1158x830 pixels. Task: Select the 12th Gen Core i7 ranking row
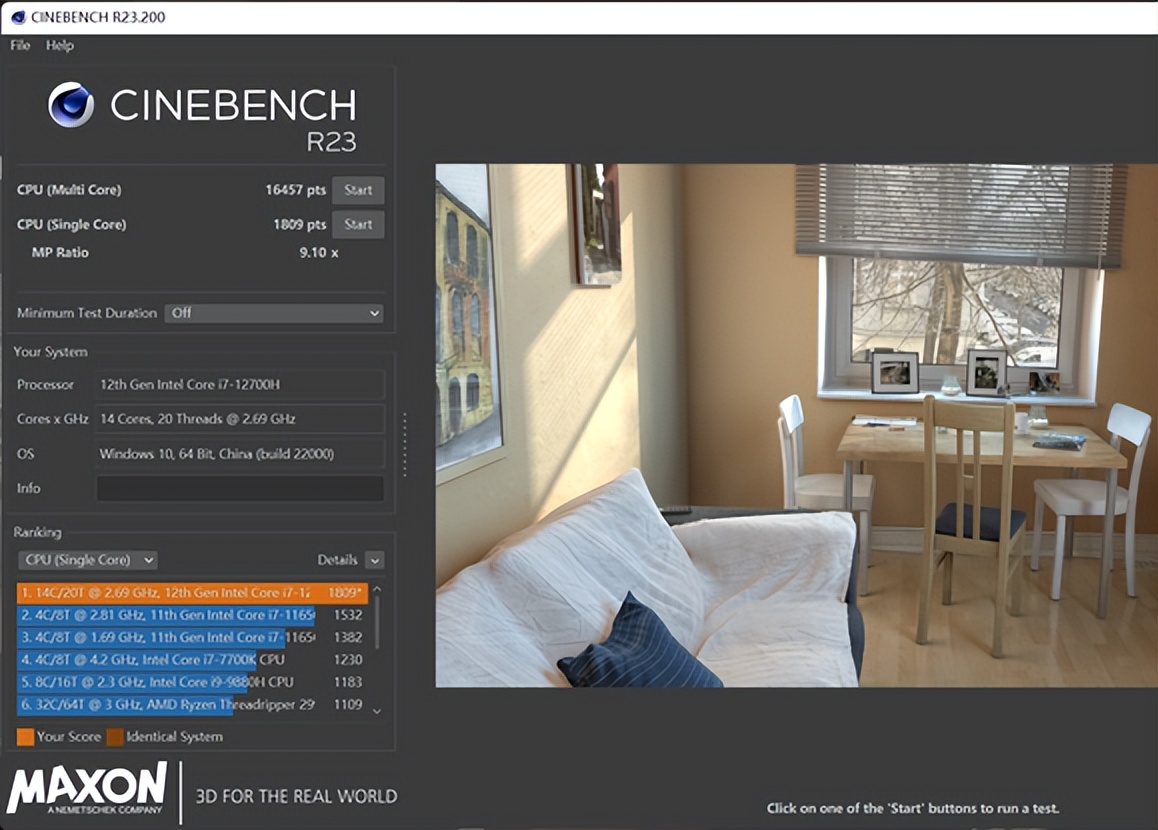point(192,593)
